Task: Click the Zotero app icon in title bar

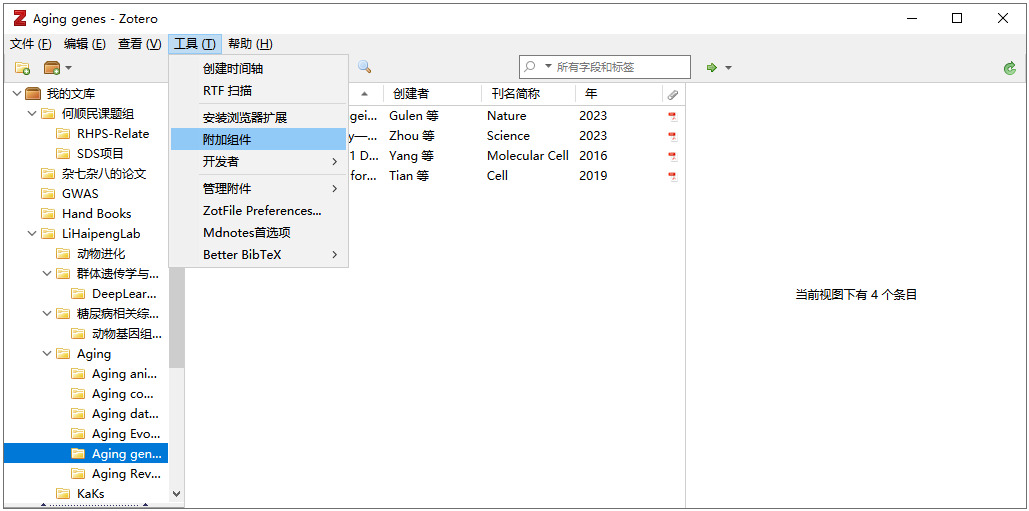Action: pyautogui.click(x=20, y=18)
